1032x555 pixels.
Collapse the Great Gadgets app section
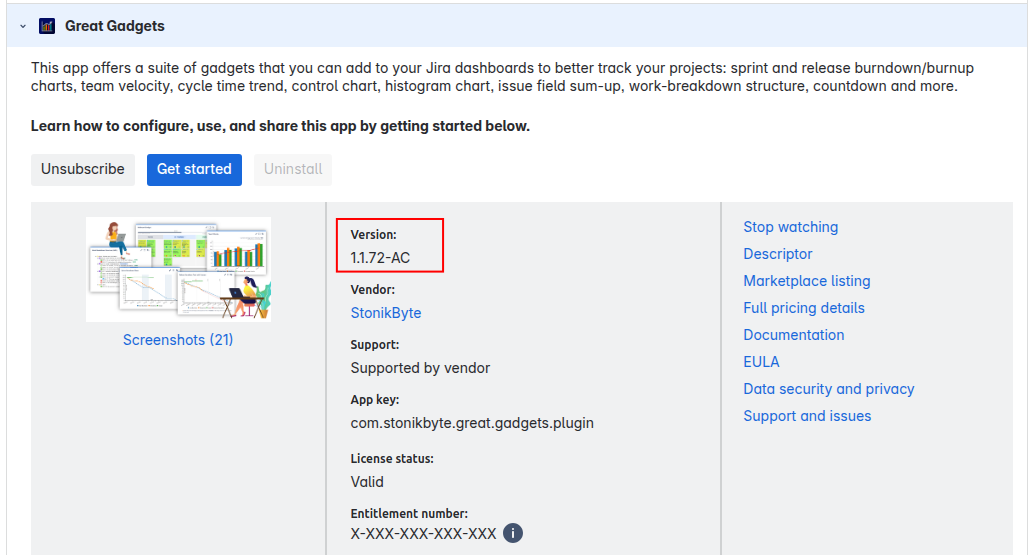point(23,26)
